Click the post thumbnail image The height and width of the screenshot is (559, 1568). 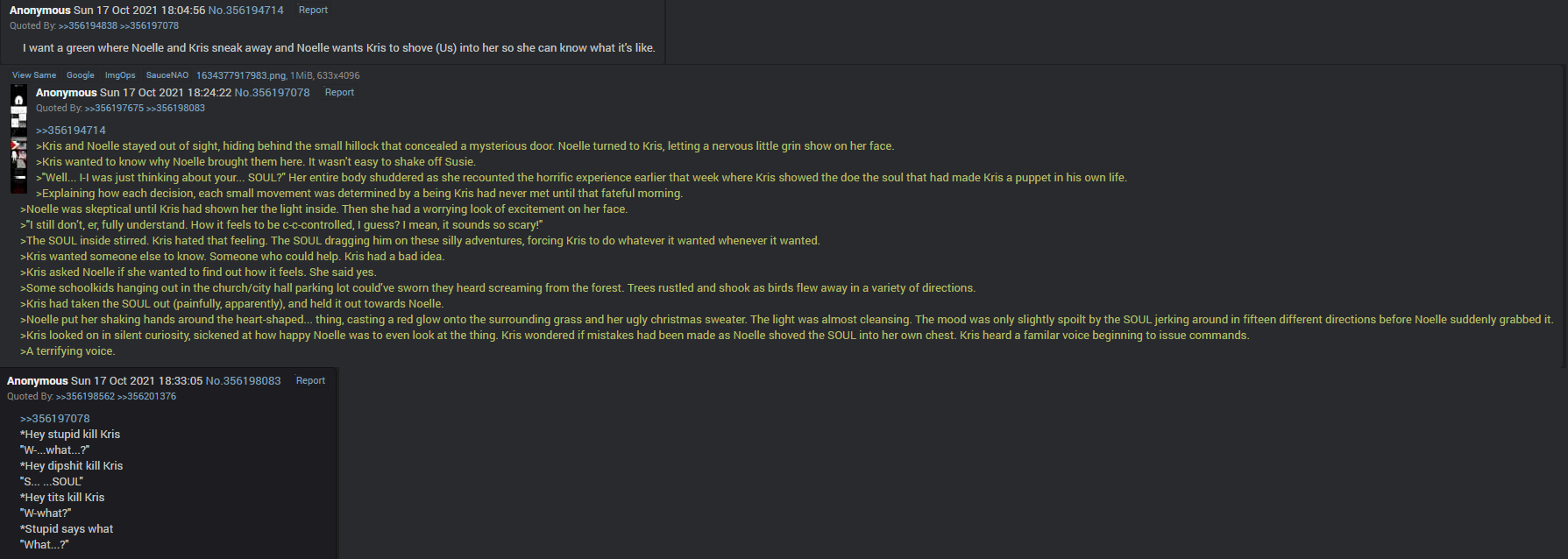[18, 138]
